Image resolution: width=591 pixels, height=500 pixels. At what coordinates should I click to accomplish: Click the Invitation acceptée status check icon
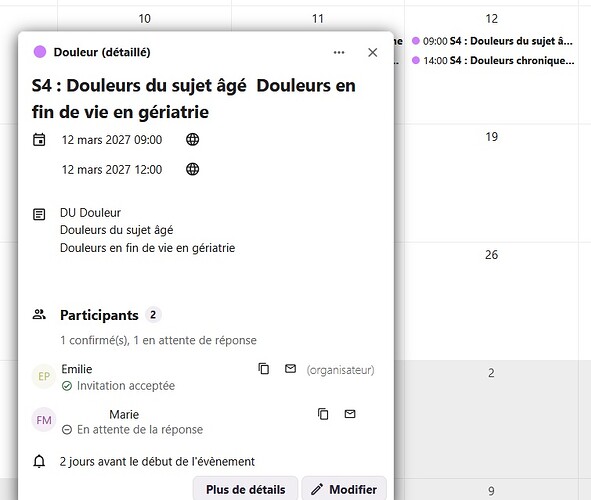tap(67, 386)
